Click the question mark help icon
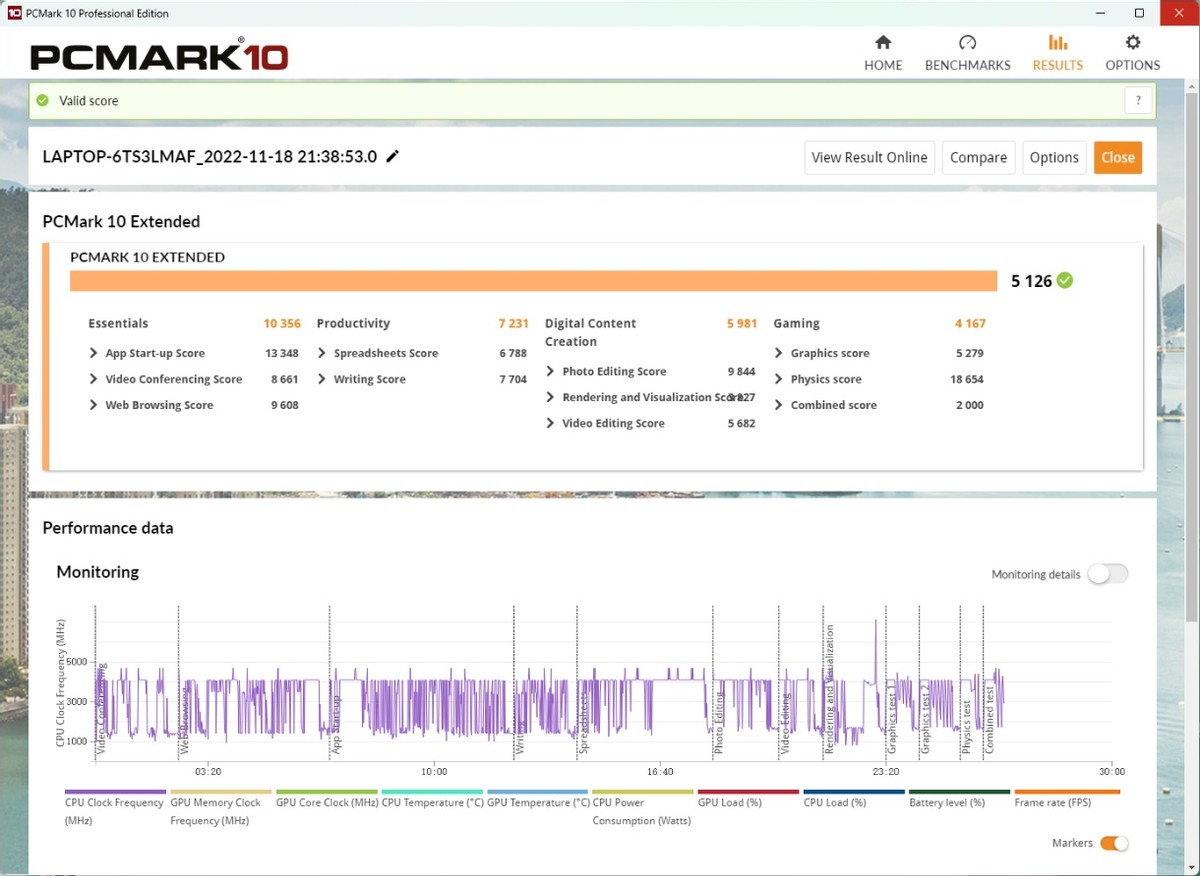Image resolution: width=1200 pixels, height=876 pixels. tap(1138, 100)
